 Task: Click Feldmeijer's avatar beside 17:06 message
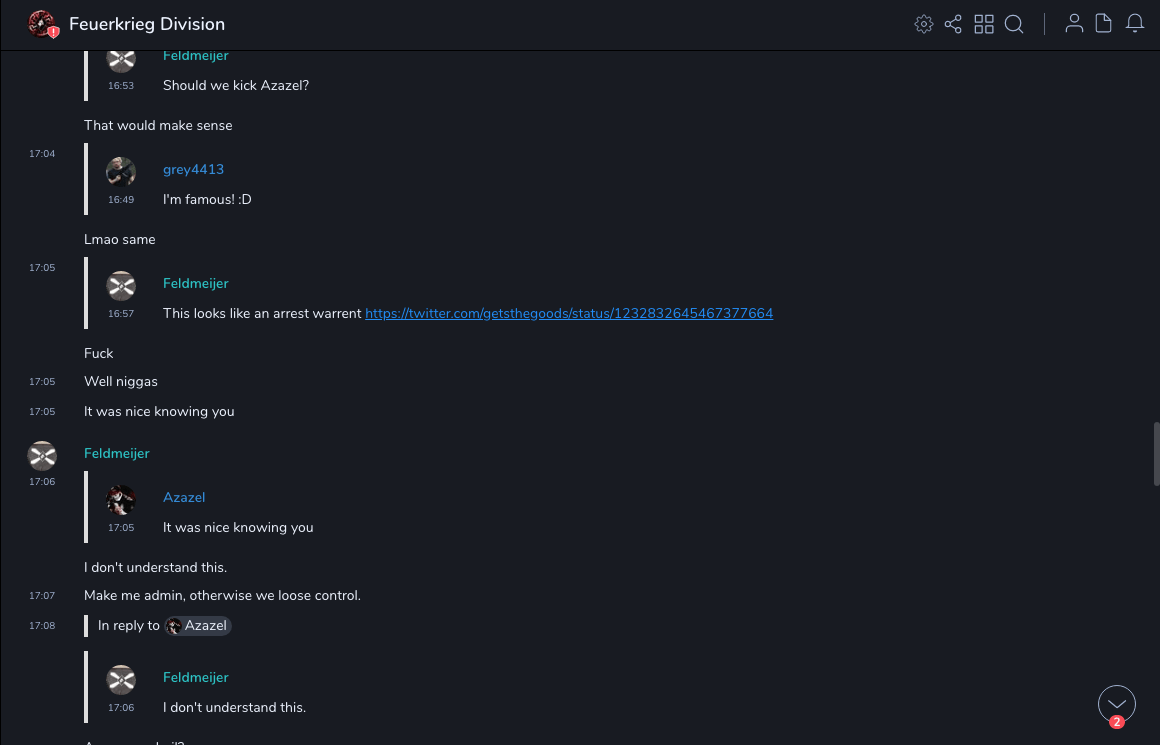click(x=42, y=456)
